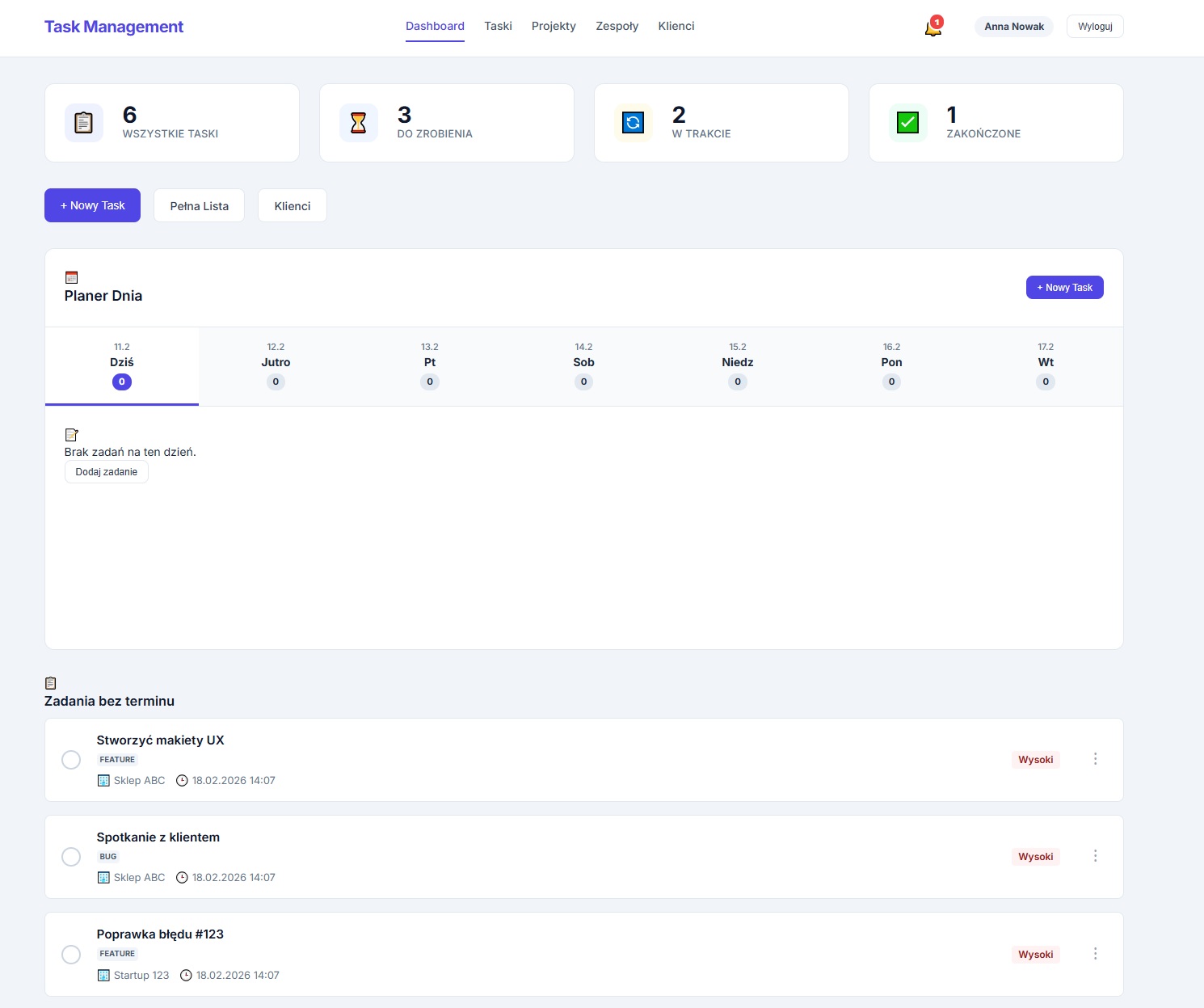Check off Spotkanie z klientem task
Image resolution: width=1204 pixels, height=1008 pixels.
71,857
